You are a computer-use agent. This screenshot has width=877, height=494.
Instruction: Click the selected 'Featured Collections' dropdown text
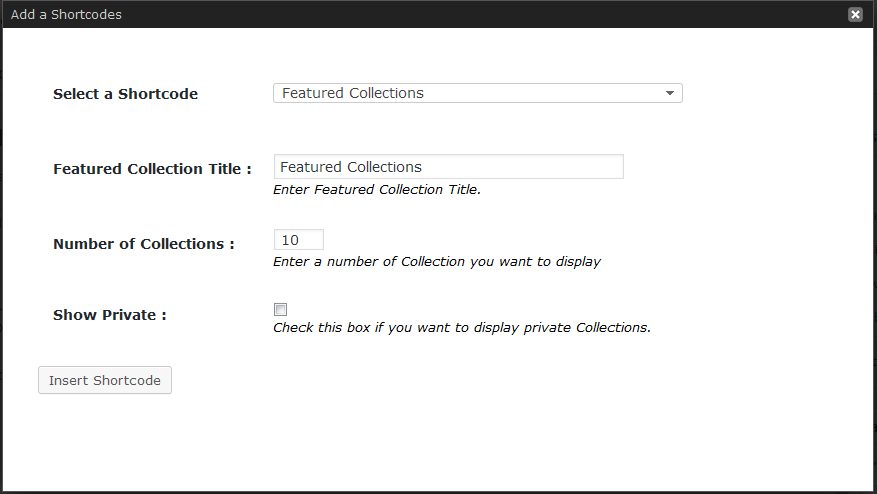pyautogui.click(x=353, y=93)
